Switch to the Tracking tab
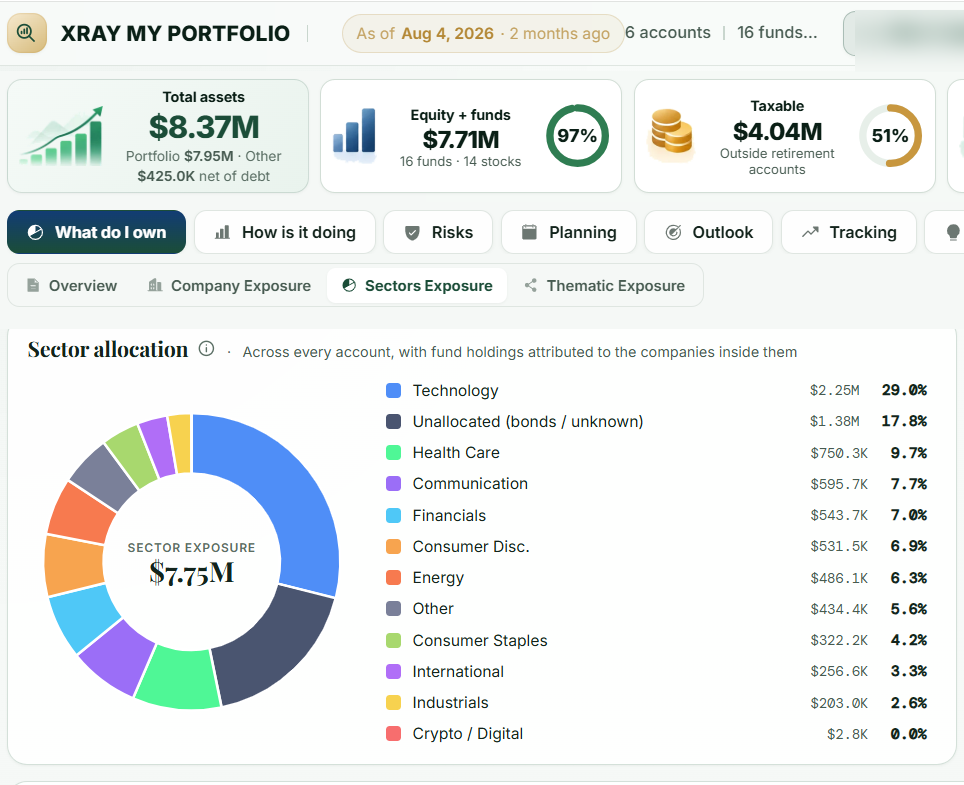 pyautogui.click(x=848, y=232)
